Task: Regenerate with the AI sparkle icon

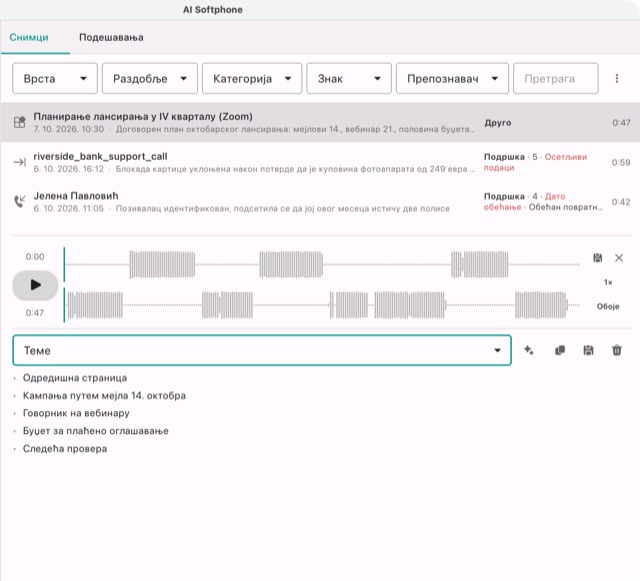Action: click(529, 350)
